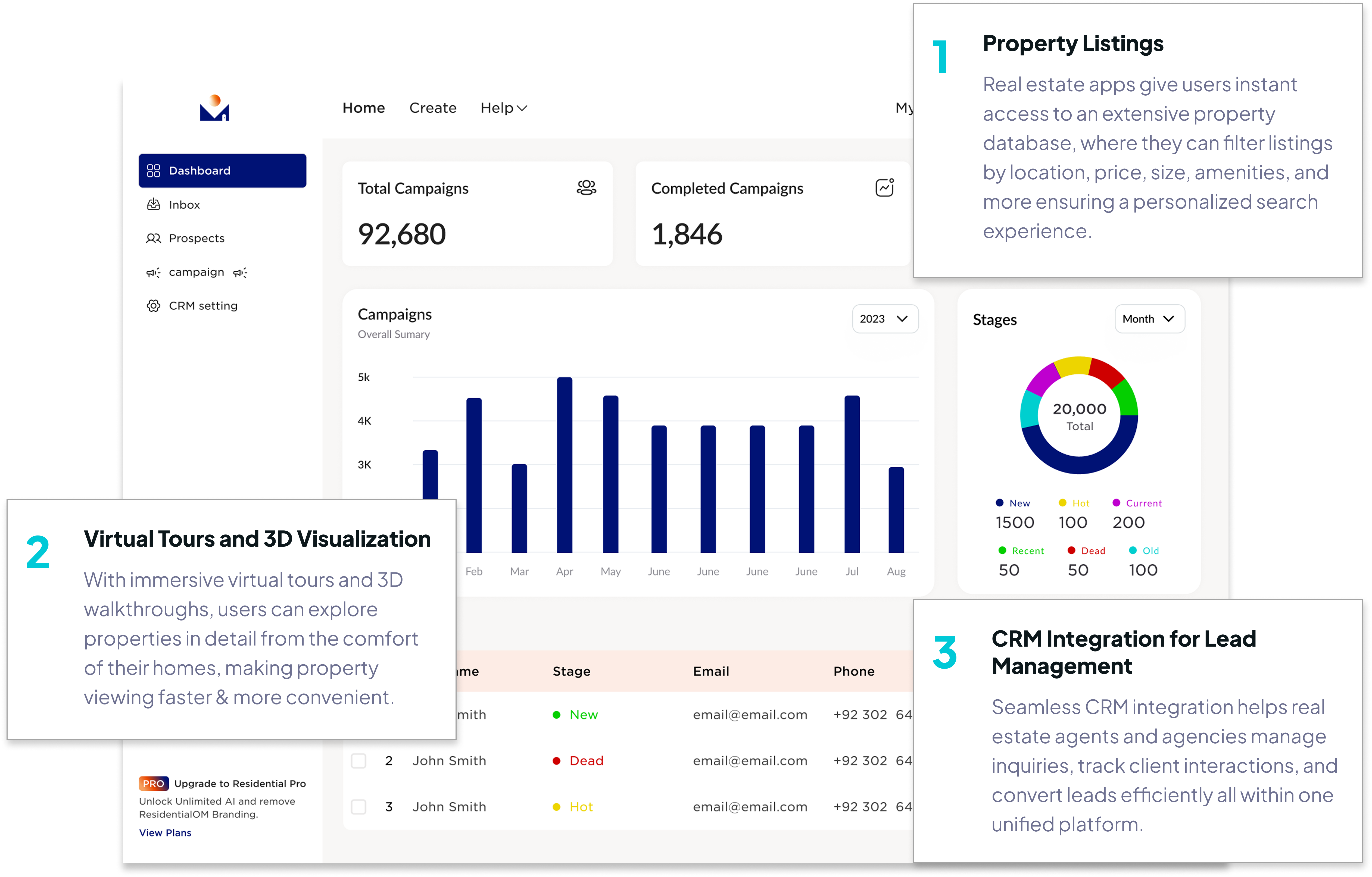1372x877 pixels.
Task: Open the Month dropdown in Stages
Action: point(1149,319)
